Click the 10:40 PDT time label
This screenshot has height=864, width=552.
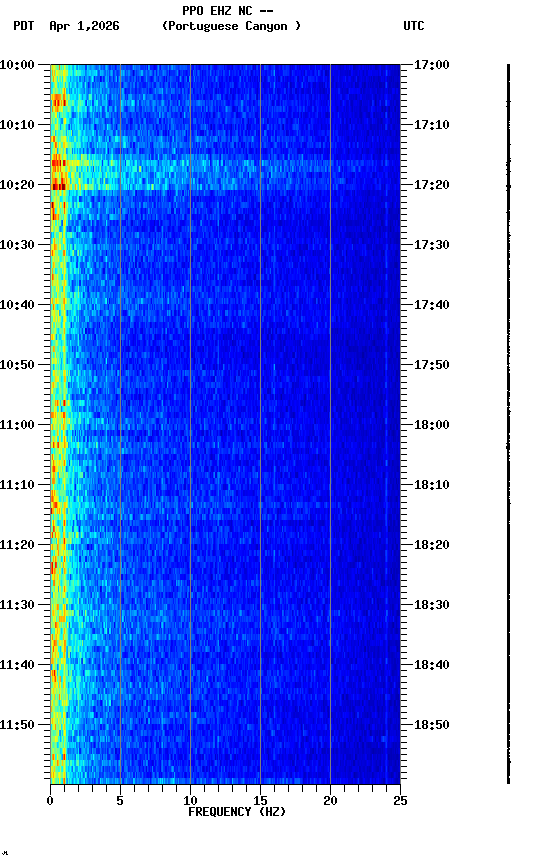click(x=17, y=305)
